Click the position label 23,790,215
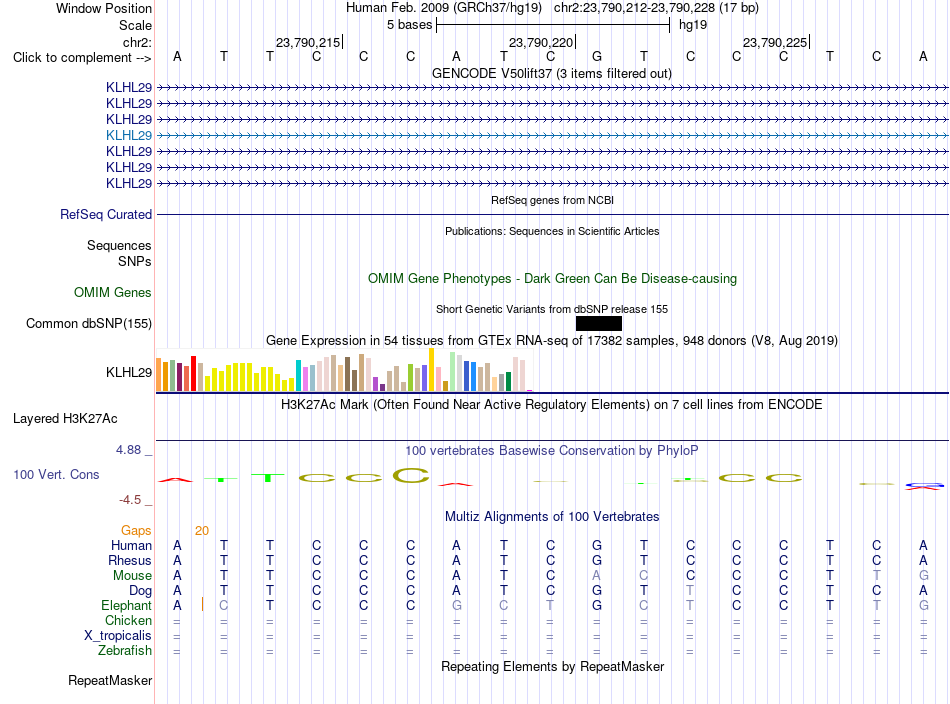 pyautogui.click(x=308, y=42)
